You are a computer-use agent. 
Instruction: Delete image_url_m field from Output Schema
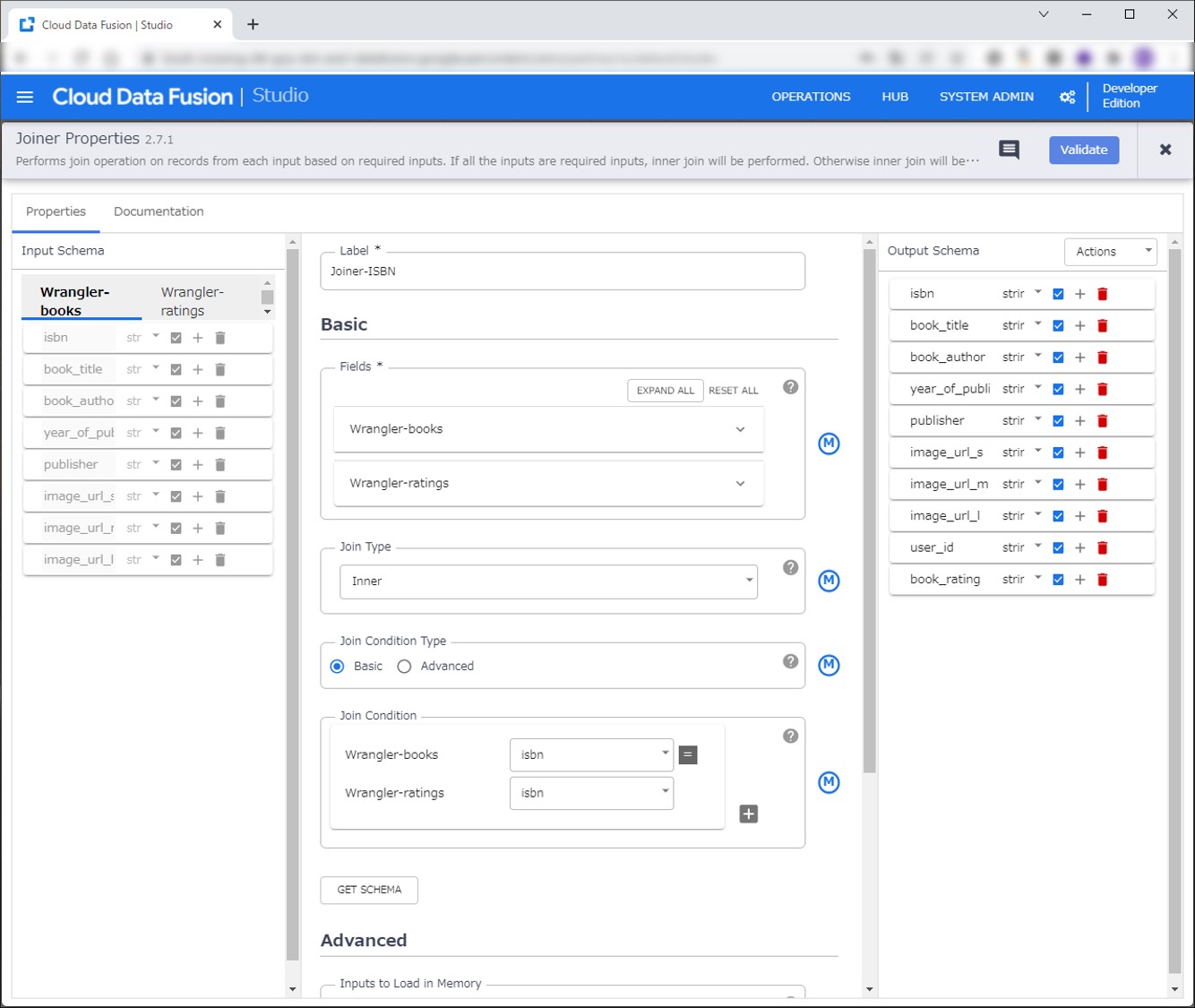point(1103,485)
